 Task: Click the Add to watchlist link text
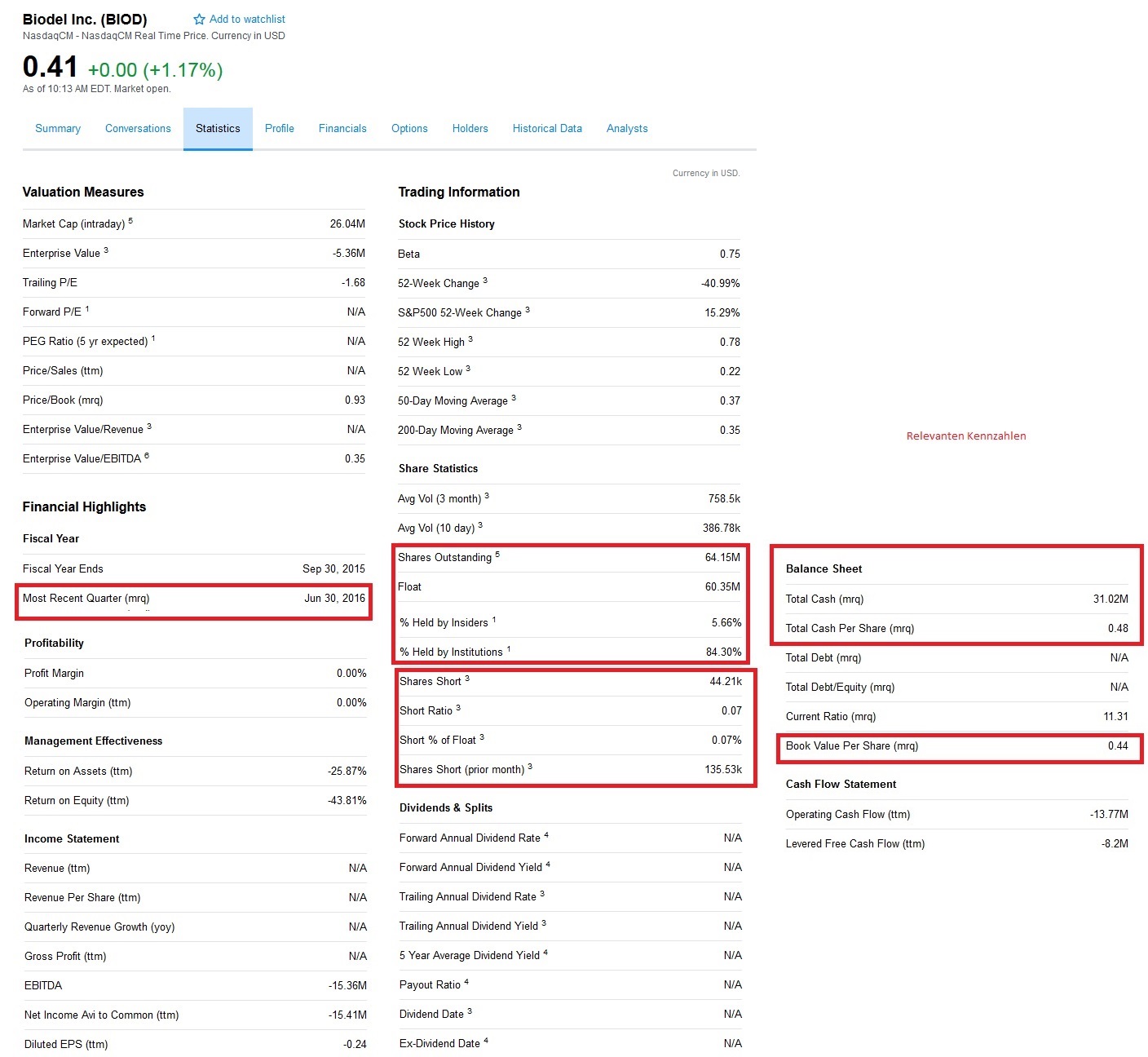click(247, 20)
